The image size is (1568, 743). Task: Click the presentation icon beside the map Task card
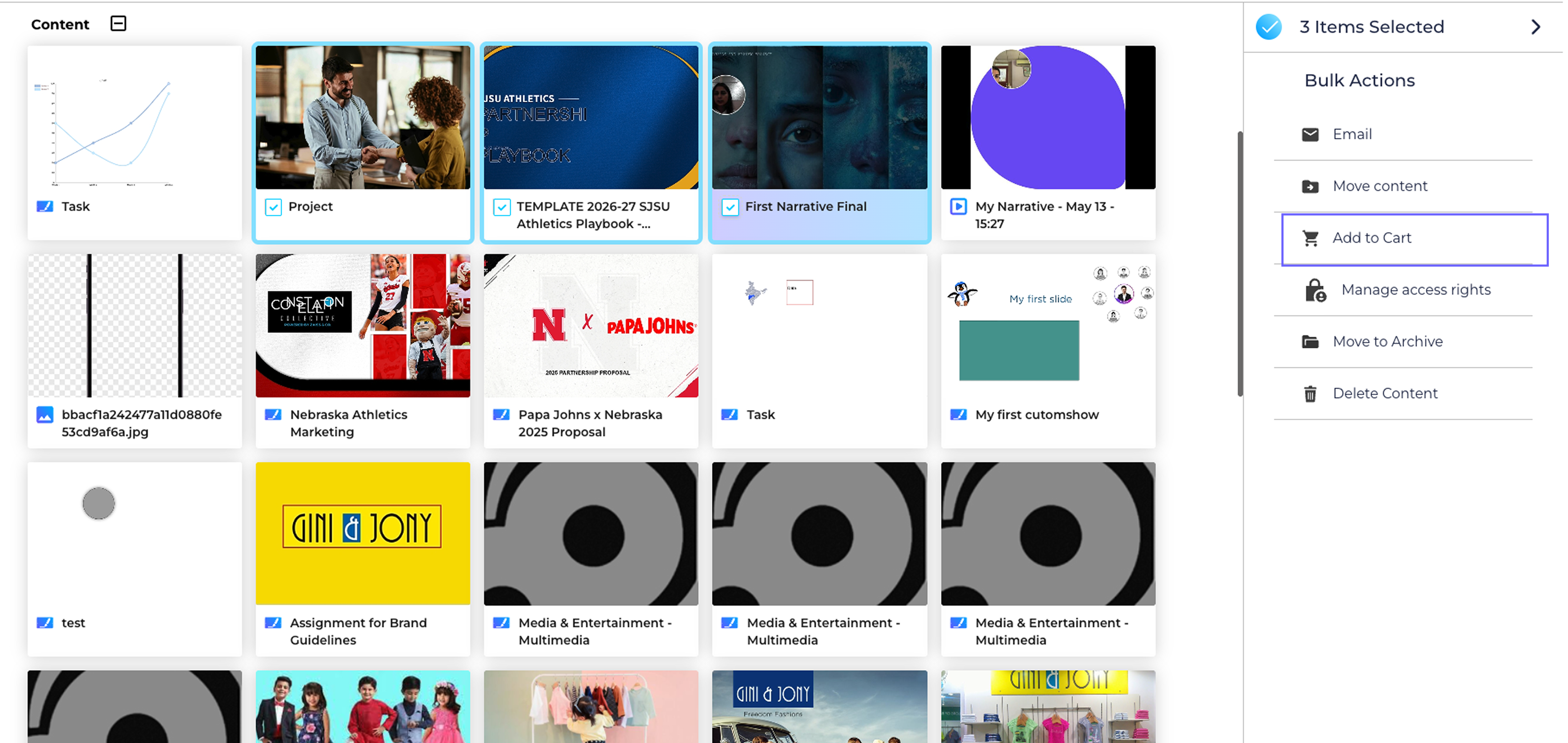click(729, 414)
